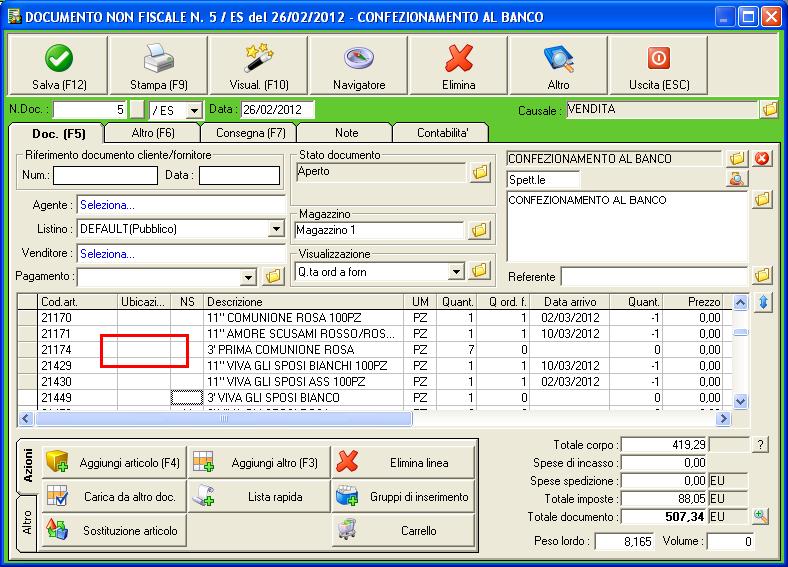Image resolution: width=788 pixels, height=567 pixels.
Task: Open Gruppi di inserimento
Action: [404, 497]
